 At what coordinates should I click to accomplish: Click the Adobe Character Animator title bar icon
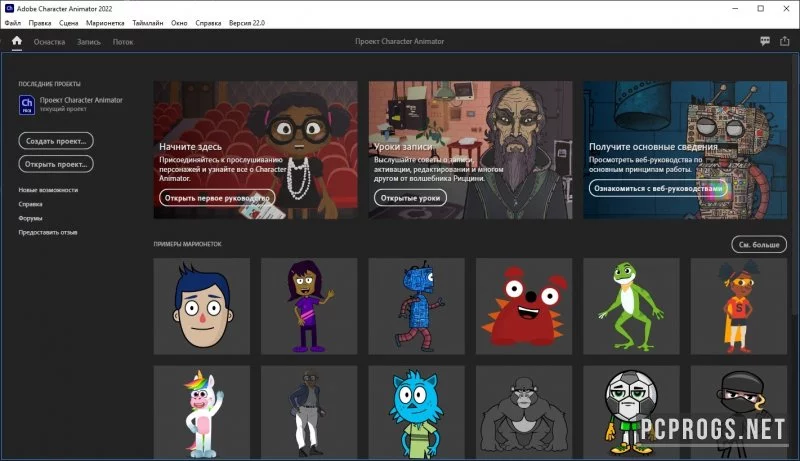point(9,8)
